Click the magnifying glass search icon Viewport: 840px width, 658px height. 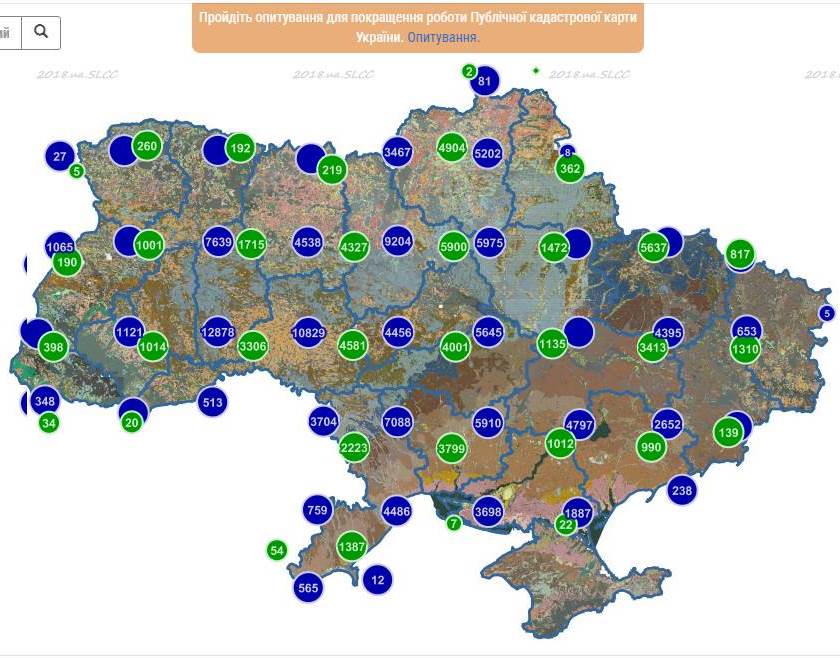[x=41, y=32]
